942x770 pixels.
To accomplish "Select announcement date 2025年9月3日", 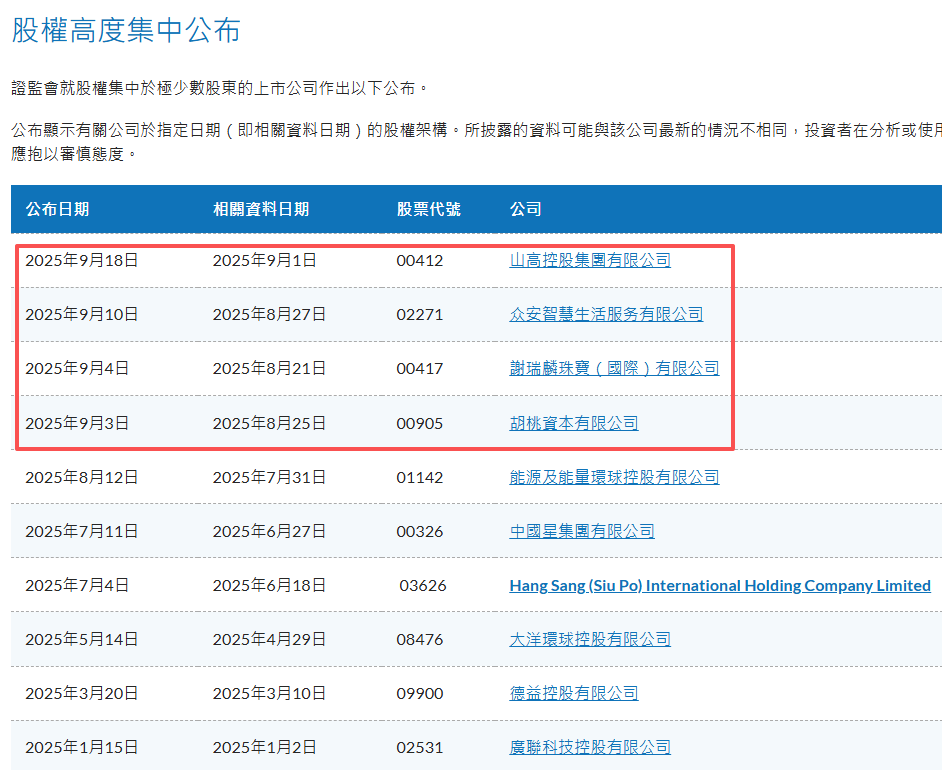I will click(77, 423).
